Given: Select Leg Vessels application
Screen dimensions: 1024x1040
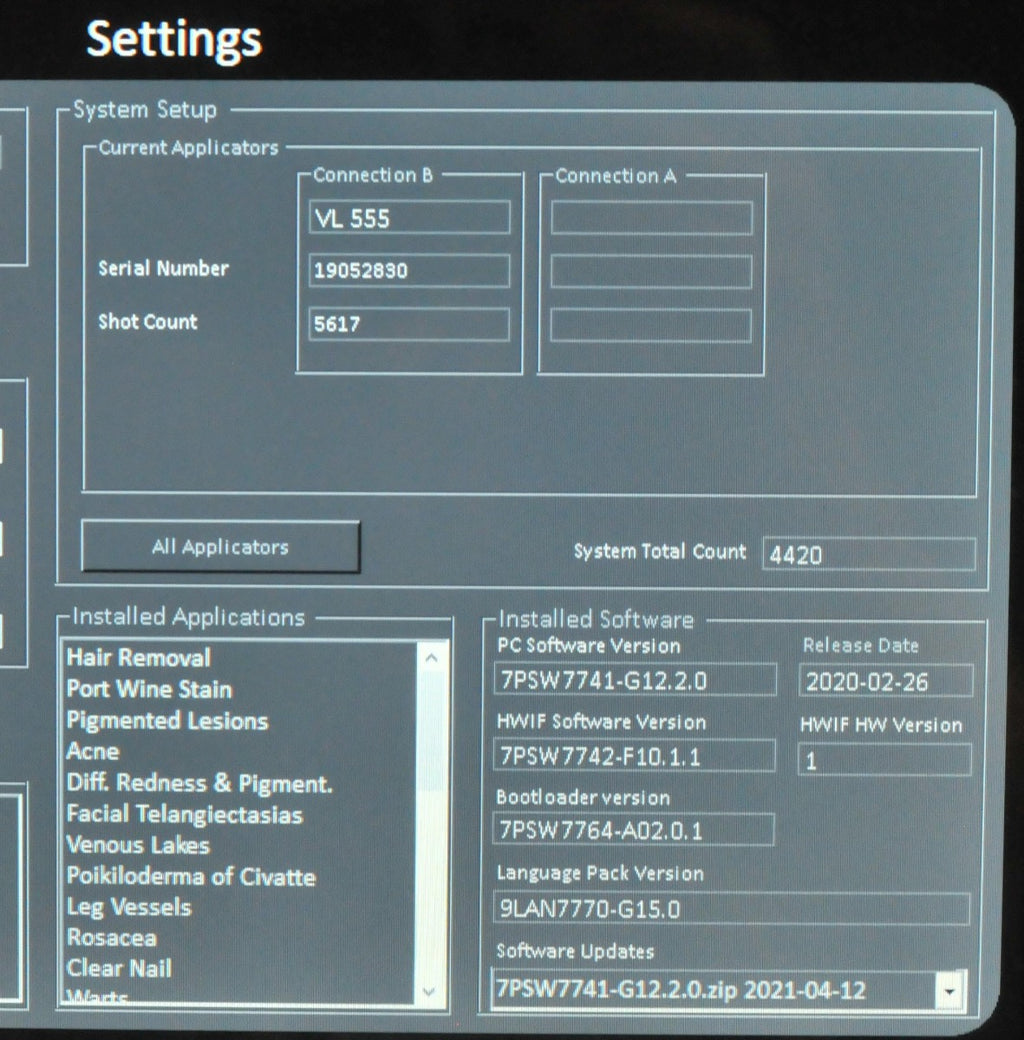Looking at the screenshot, I should 129,907.
